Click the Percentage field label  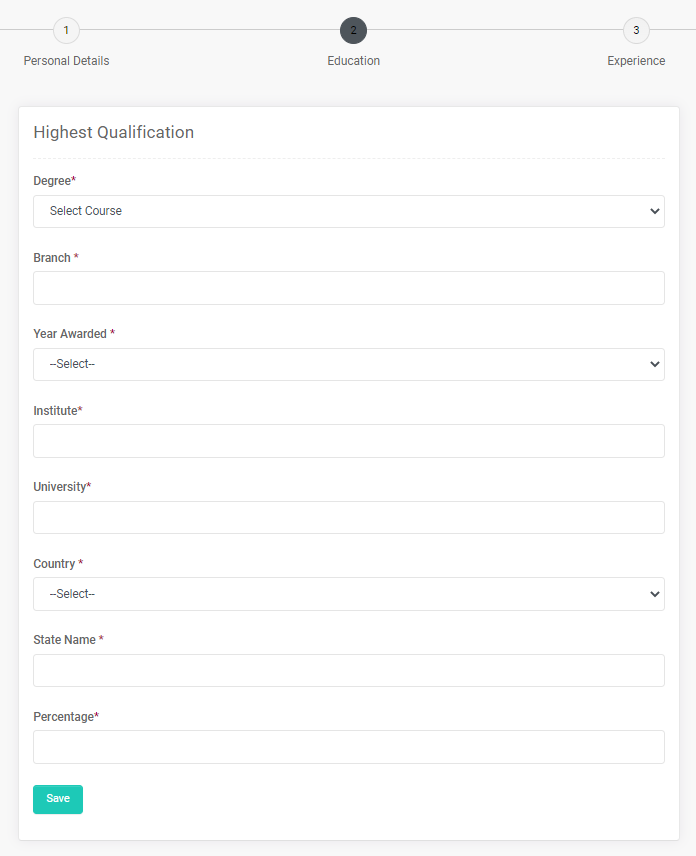click(66, 717)
